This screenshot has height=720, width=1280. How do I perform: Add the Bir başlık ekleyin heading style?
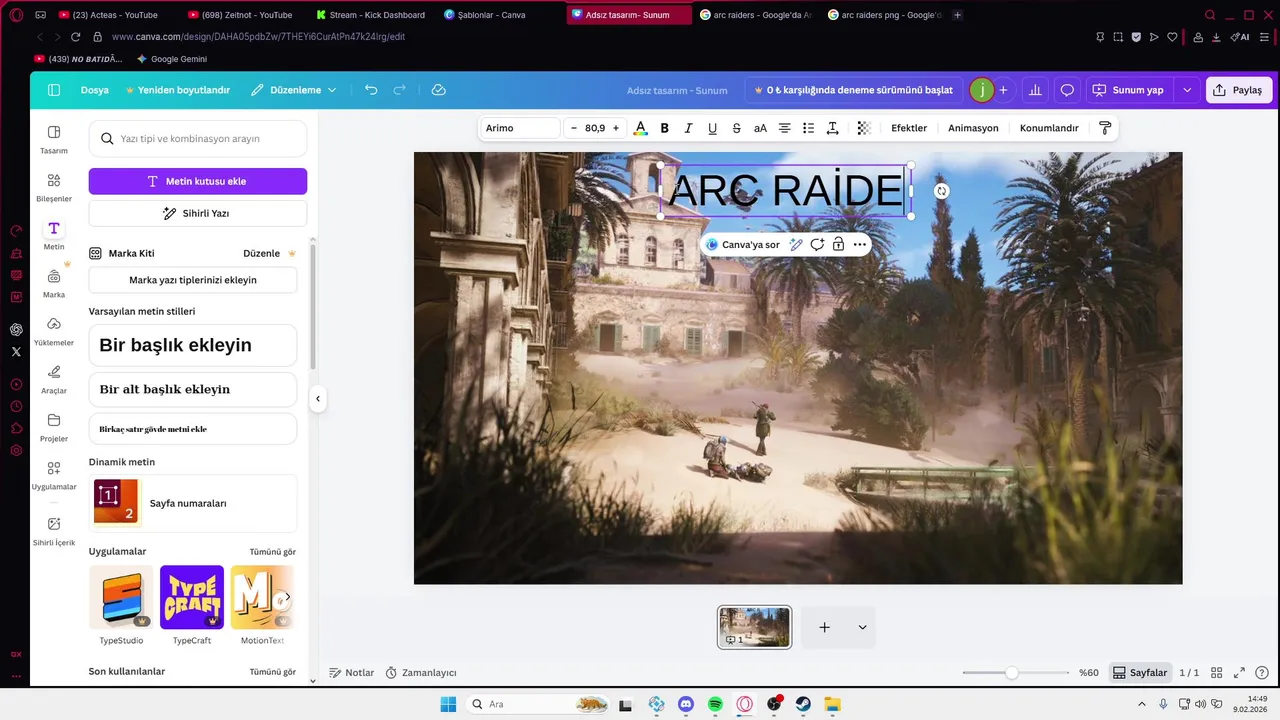193,345
